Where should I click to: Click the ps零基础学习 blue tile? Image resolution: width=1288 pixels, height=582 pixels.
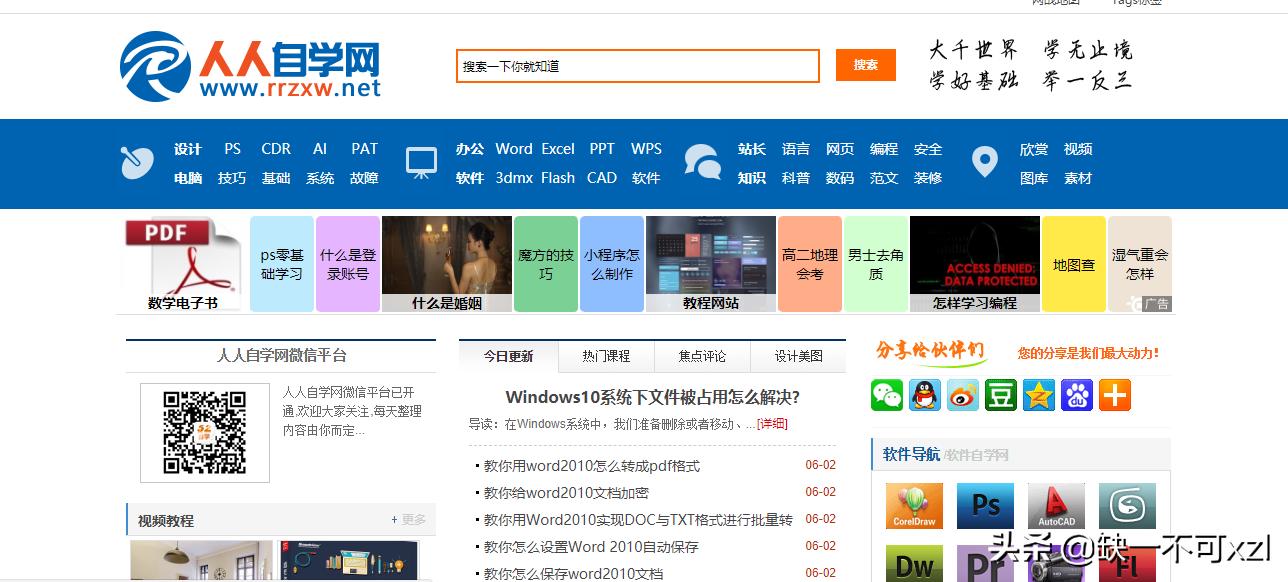(x=282, y=264)
